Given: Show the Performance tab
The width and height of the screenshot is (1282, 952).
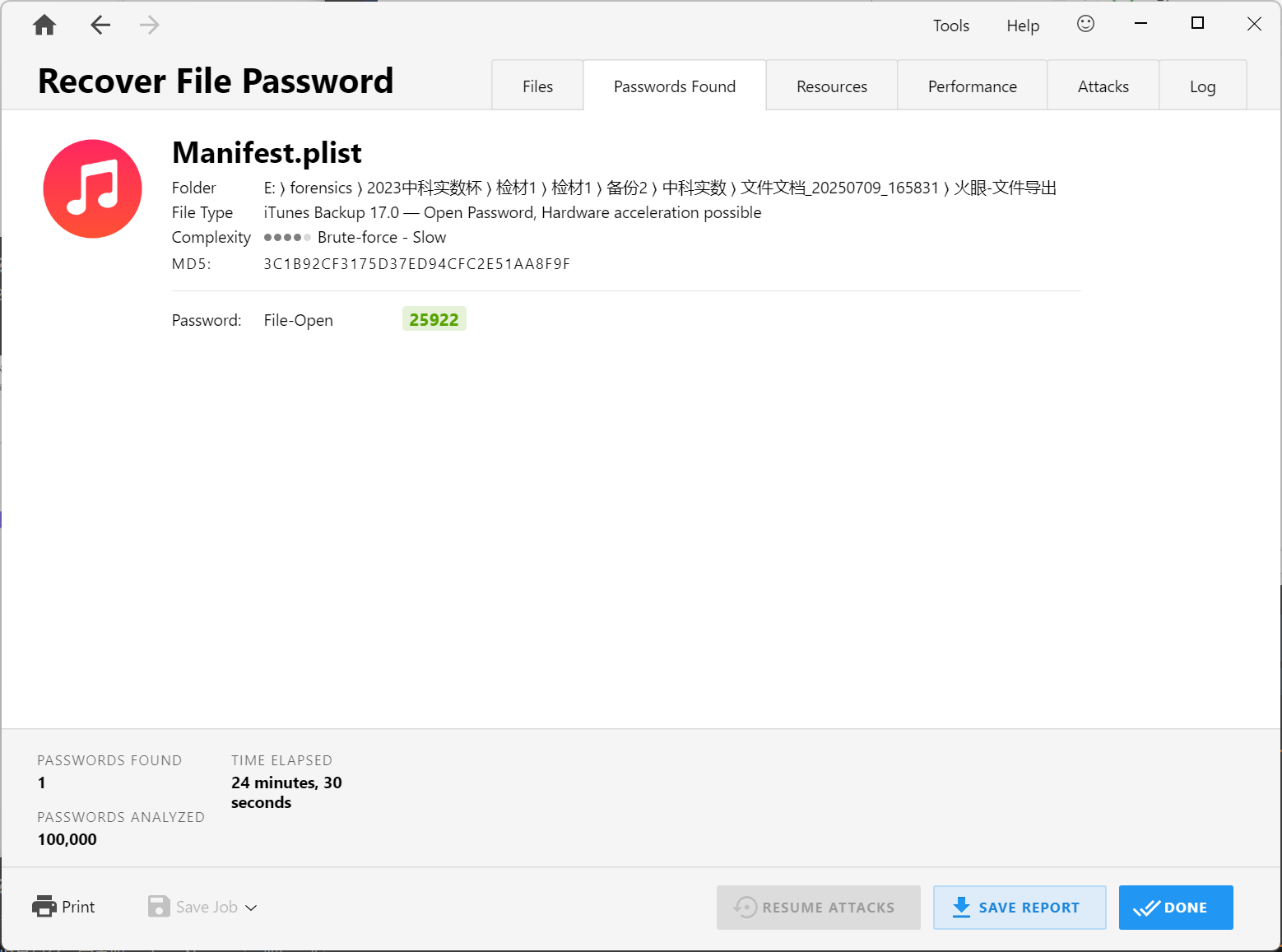Looking at the screenshot, I should (972, 86).
